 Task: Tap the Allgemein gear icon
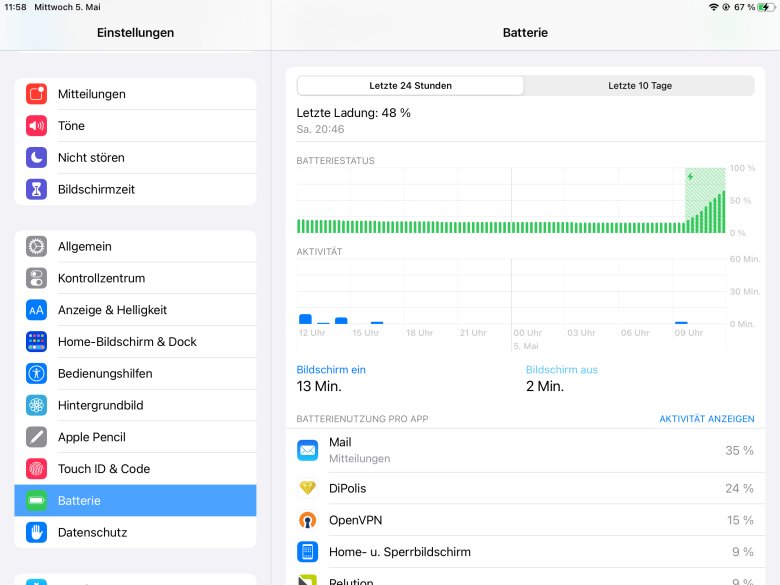click(37, 247)
